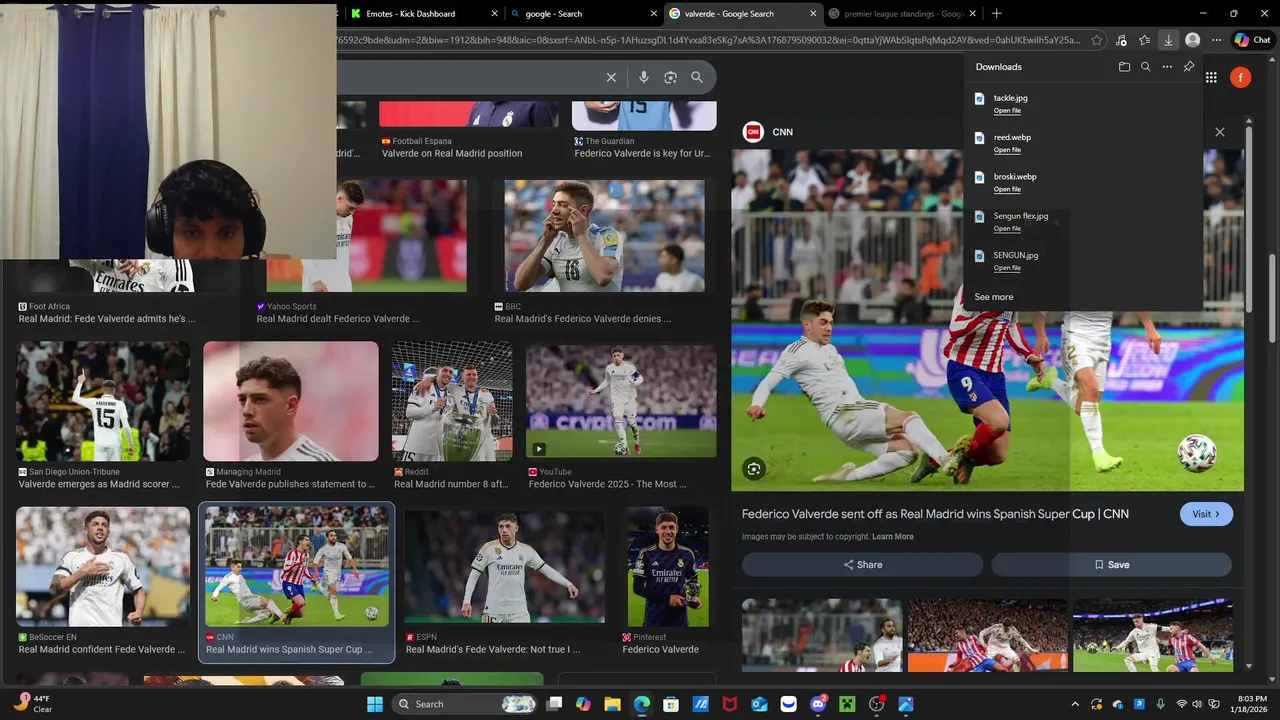
Task: Open file link under SENGUN.jpg
Action: pos(1007,268)
